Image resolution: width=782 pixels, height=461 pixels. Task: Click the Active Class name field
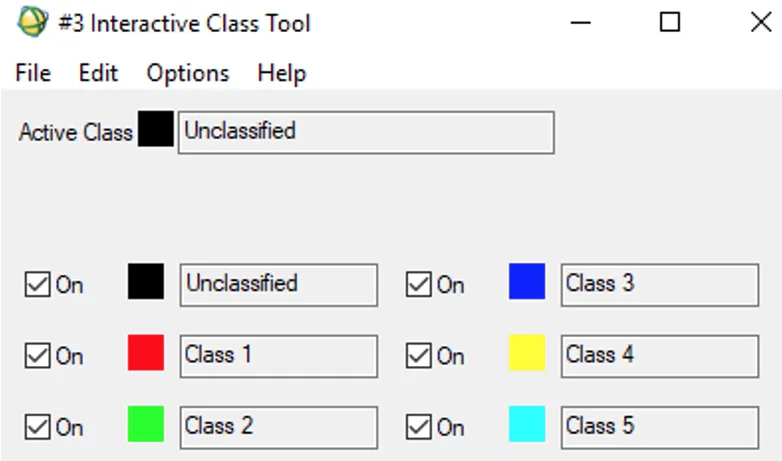click(x=366, y=132)
